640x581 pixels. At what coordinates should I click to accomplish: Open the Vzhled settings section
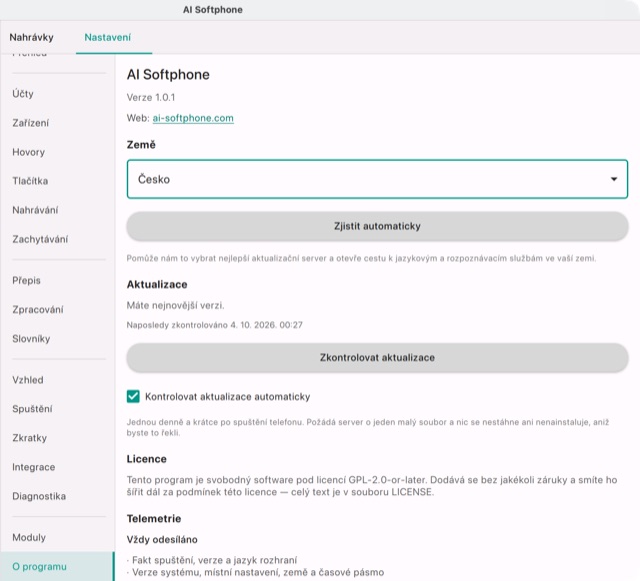[27, 380]
